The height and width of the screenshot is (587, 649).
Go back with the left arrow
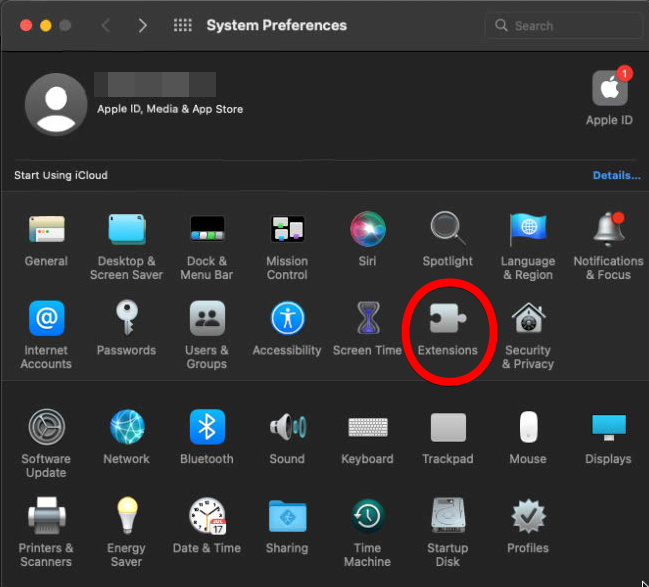pos(108,26)
